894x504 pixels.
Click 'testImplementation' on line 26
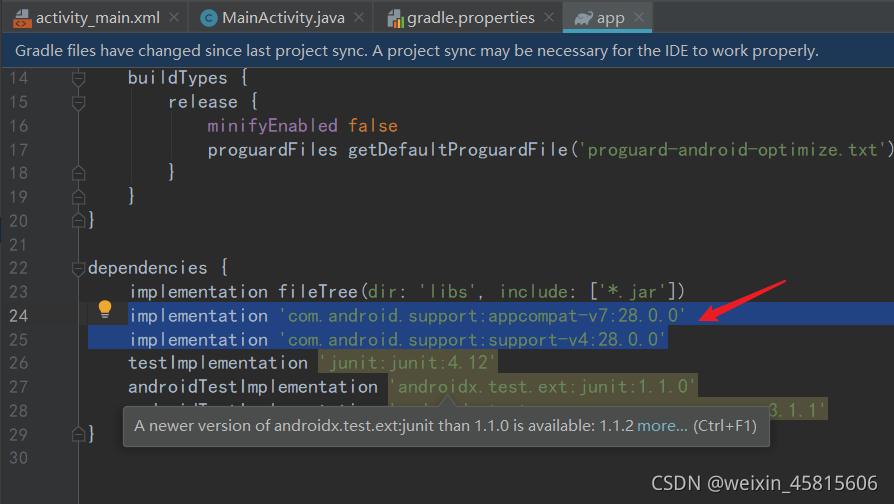(x=218, y=363)
